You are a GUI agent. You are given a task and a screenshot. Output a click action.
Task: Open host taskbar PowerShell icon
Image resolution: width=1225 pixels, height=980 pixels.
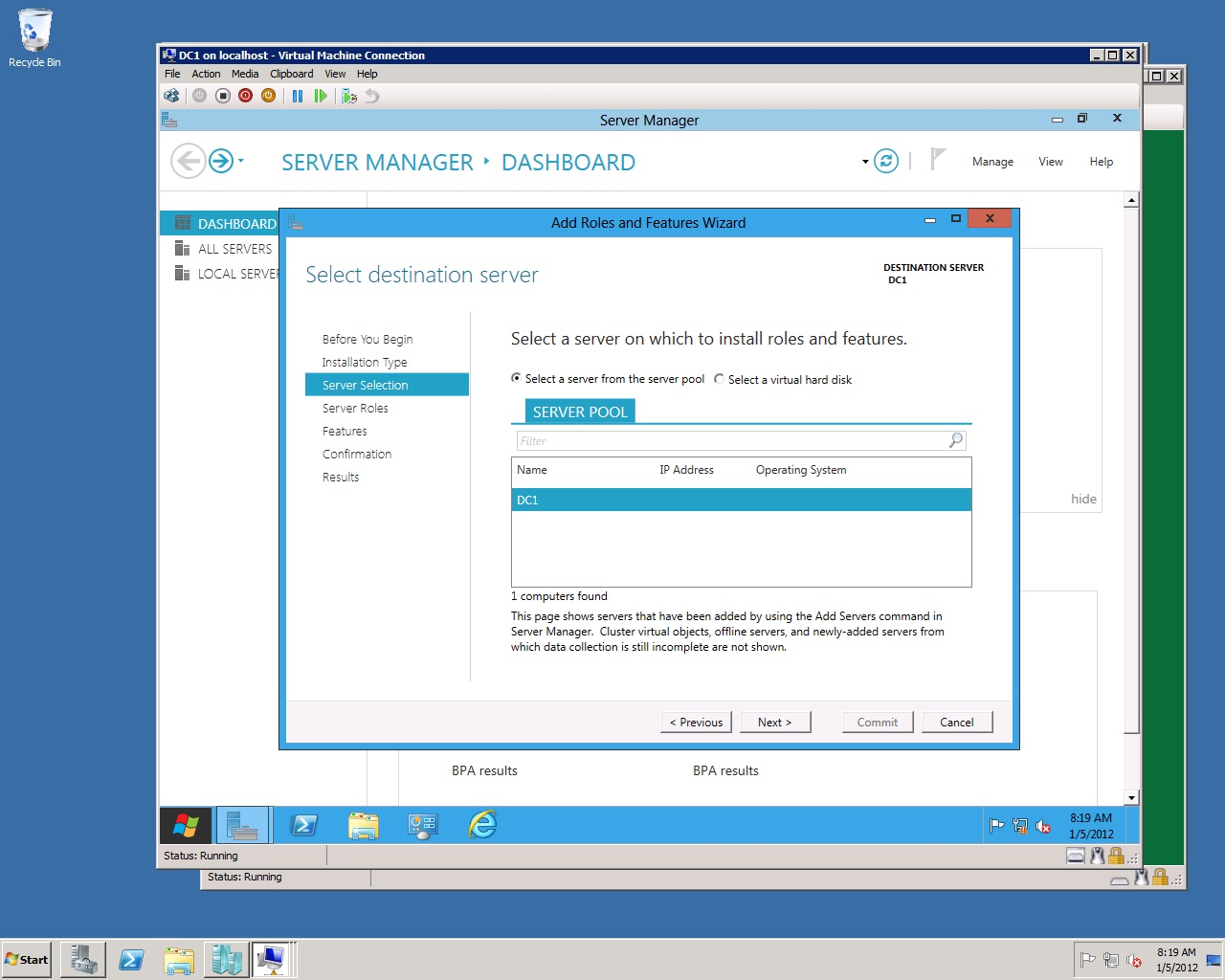tap(131, 960)
